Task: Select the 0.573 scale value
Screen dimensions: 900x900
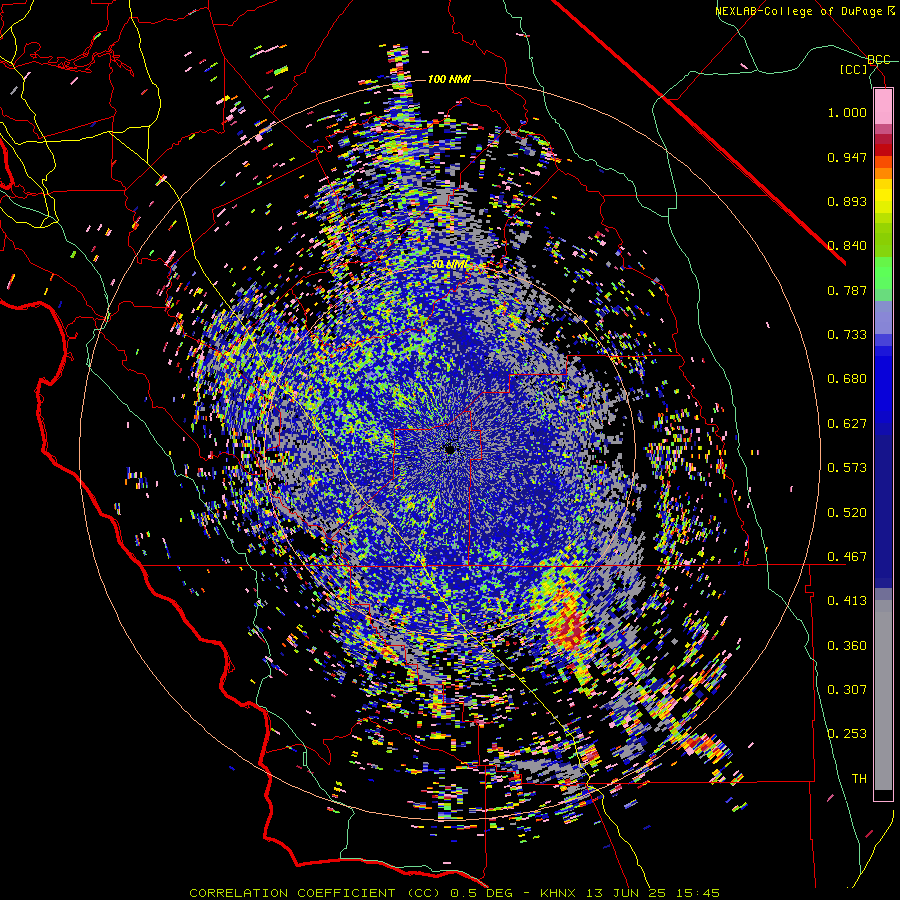Action: tap(847, 468)
